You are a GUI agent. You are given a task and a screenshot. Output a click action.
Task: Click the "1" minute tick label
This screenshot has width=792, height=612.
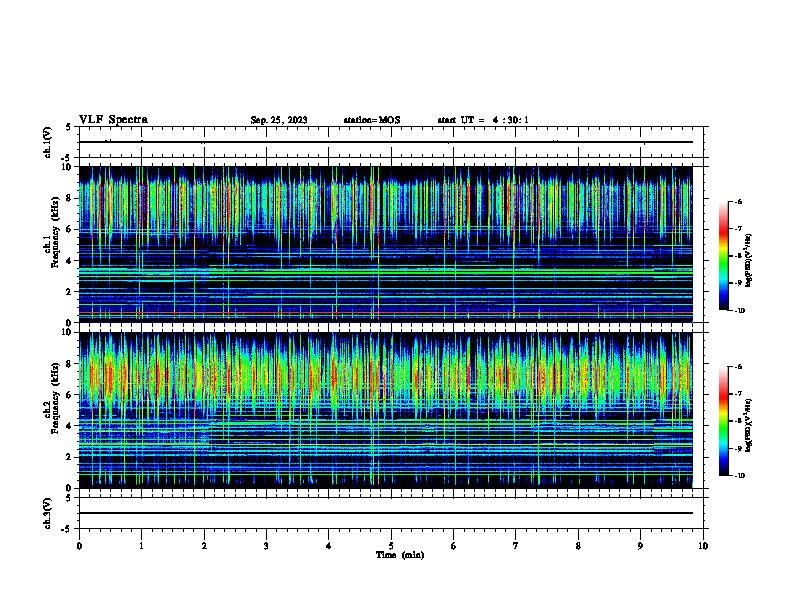141,546
